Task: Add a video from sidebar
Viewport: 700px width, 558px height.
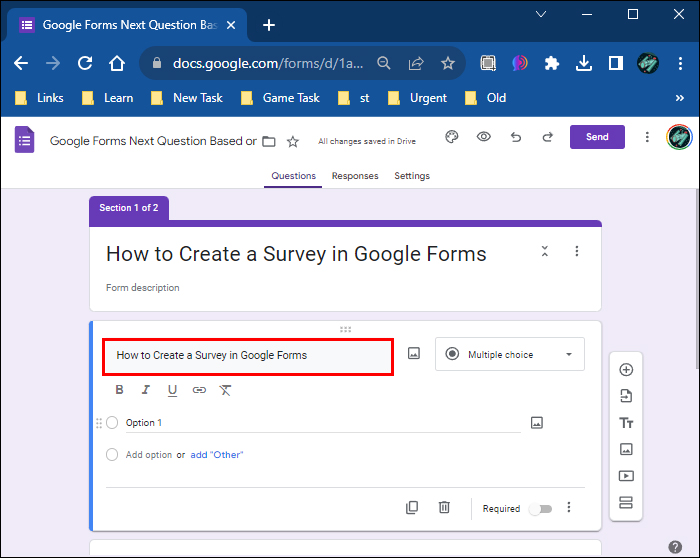Action: [x=627, y=476]
